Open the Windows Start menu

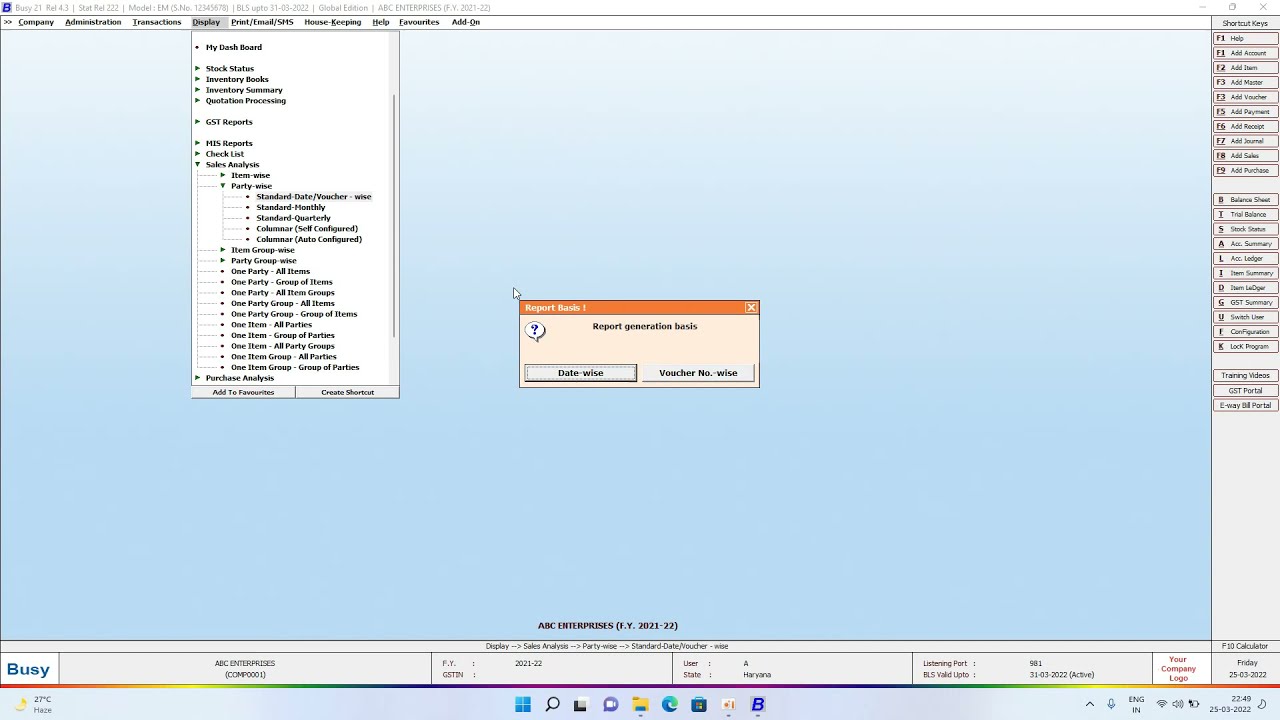click(x=523, y=705)
